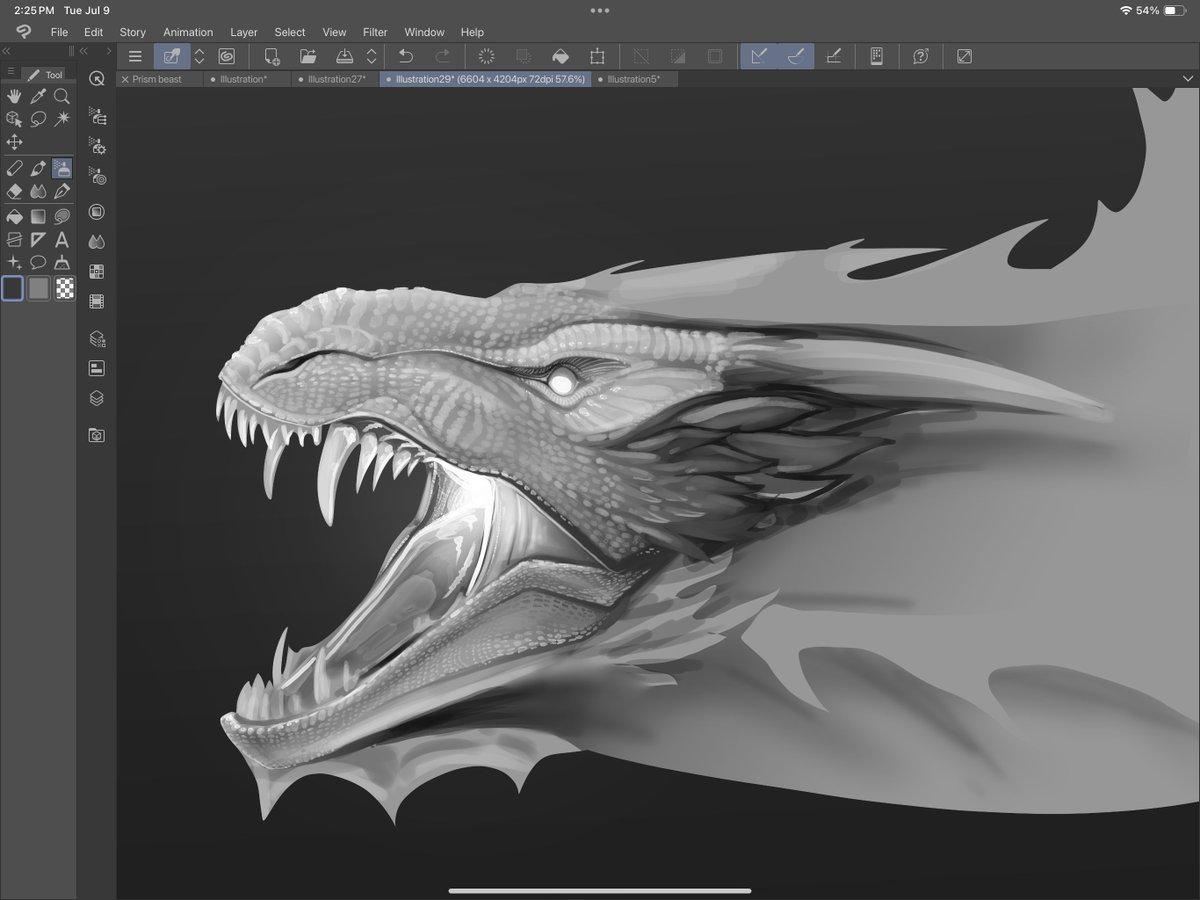Select the Frame border tool
This screenshot has width=1200, height=900.
(14, 239)
